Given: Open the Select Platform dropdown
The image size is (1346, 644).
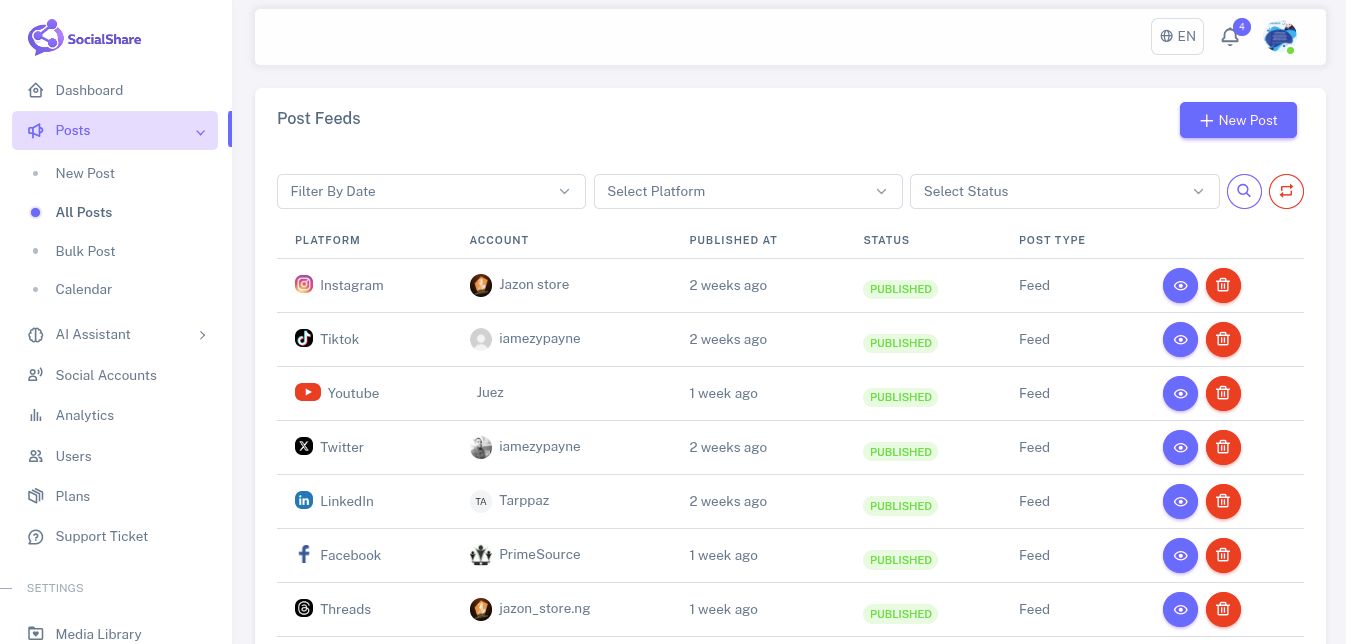Looking at the screenshot, I should pyautogui.click(x=748, y=191).
